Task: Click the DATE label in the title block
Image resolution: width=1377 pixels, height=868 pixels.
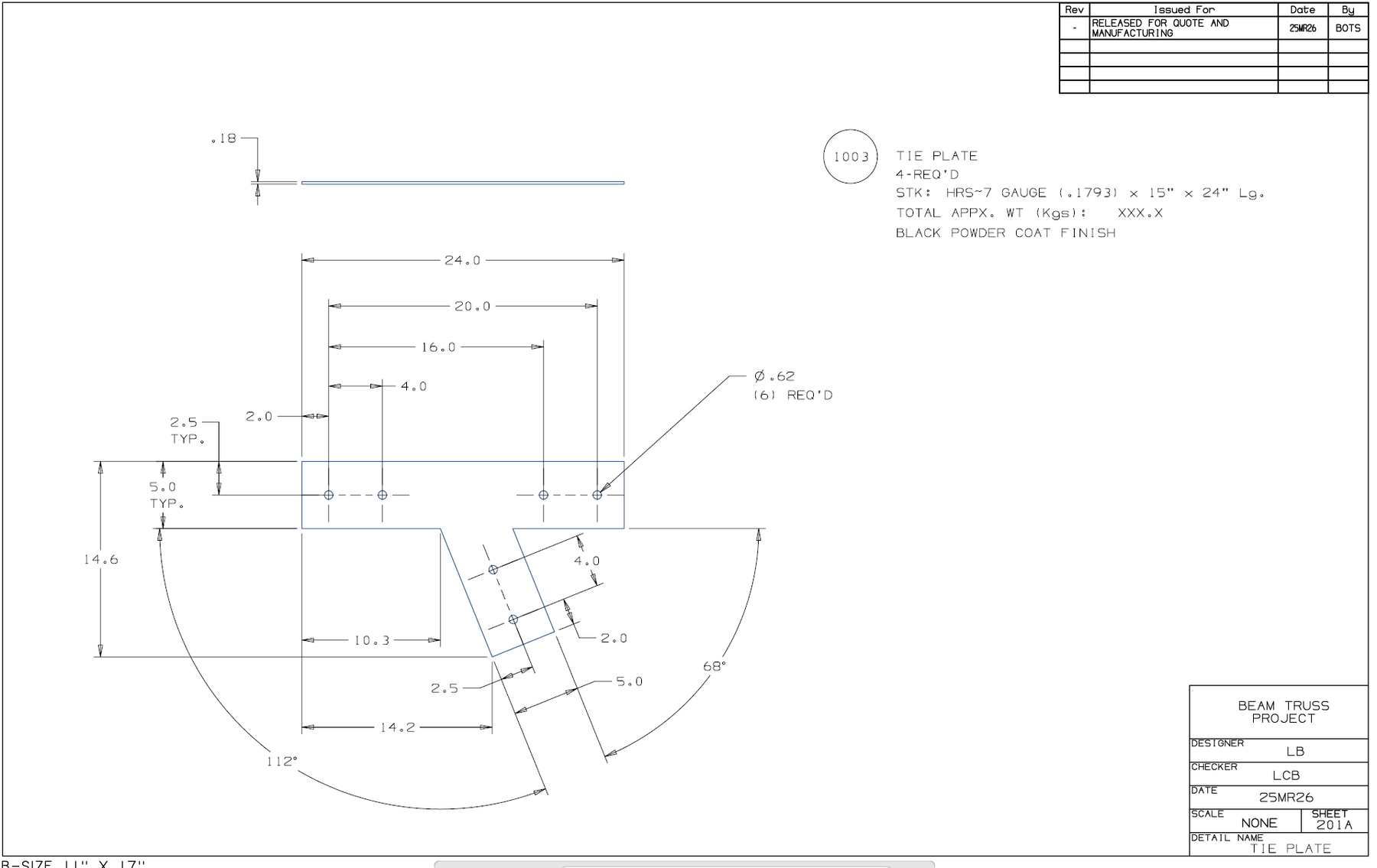Action: coord(1204,791)
